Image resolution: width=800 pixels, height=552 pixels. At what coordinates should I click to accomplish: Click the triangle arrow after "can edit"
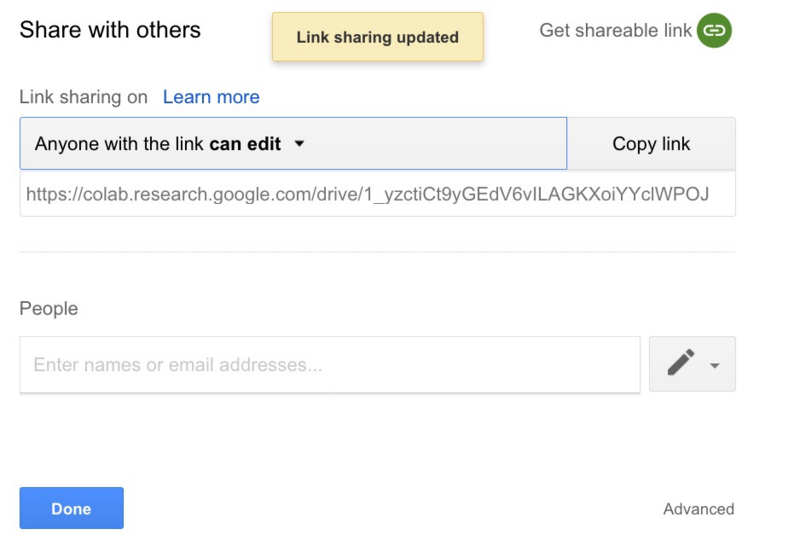pos(299,144)
